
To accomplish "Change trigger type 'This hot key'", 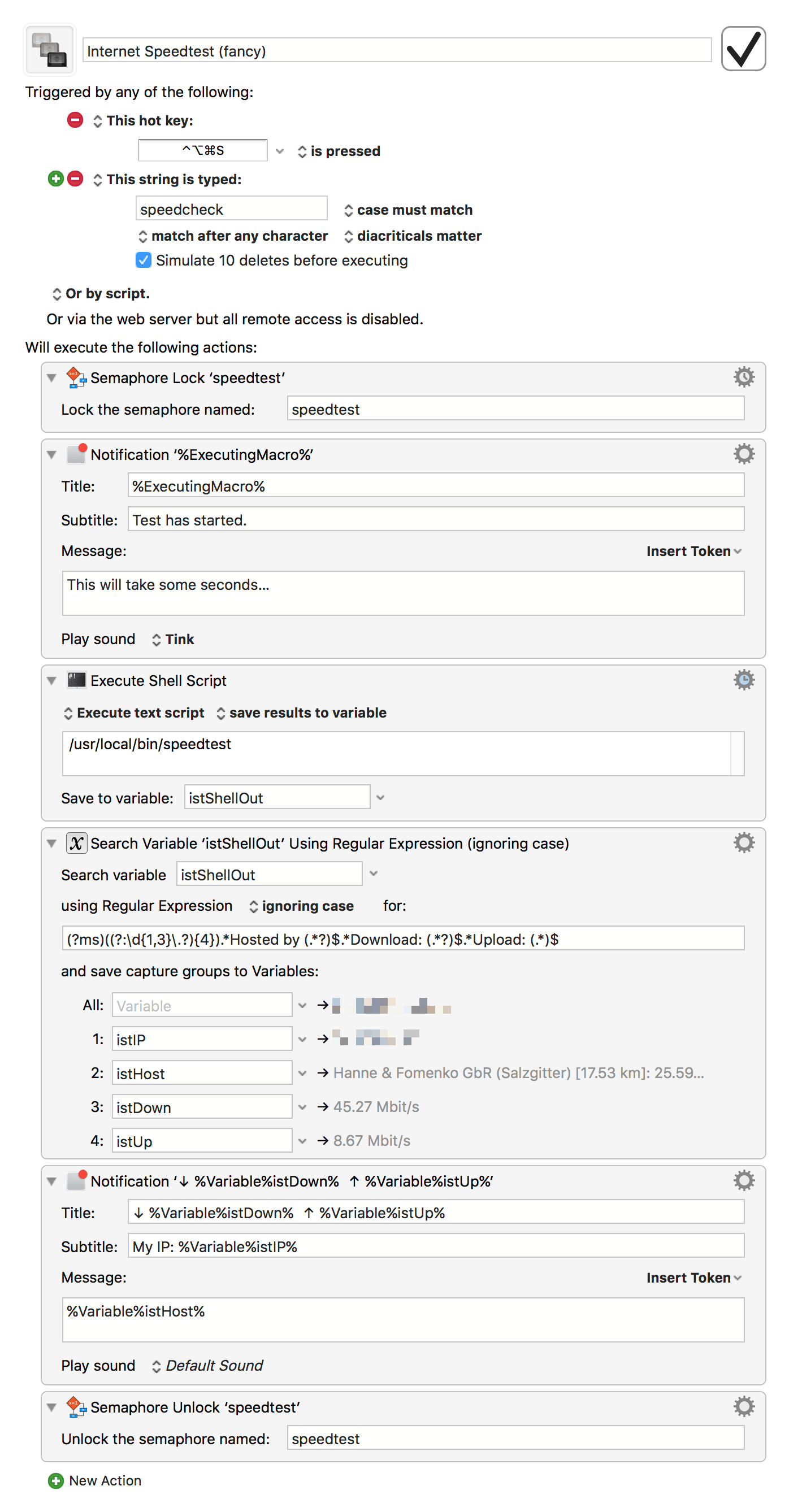I will pyautogui.click(x=142, y=121).
